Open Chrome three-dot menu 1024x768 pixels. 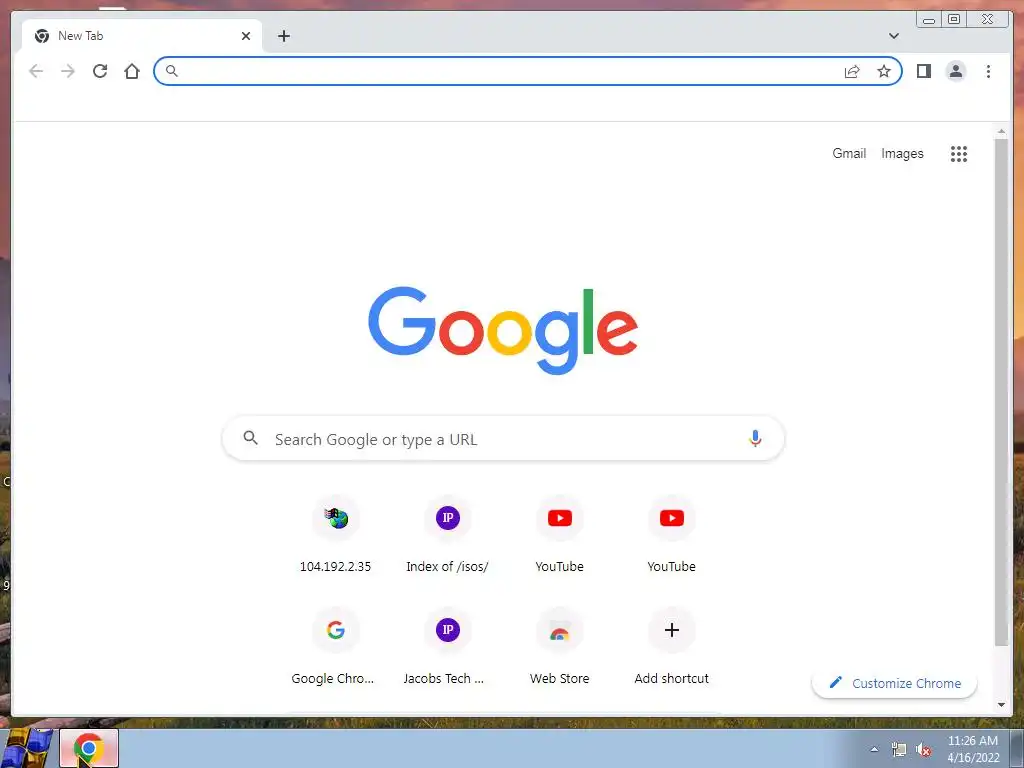click(988, 71)
